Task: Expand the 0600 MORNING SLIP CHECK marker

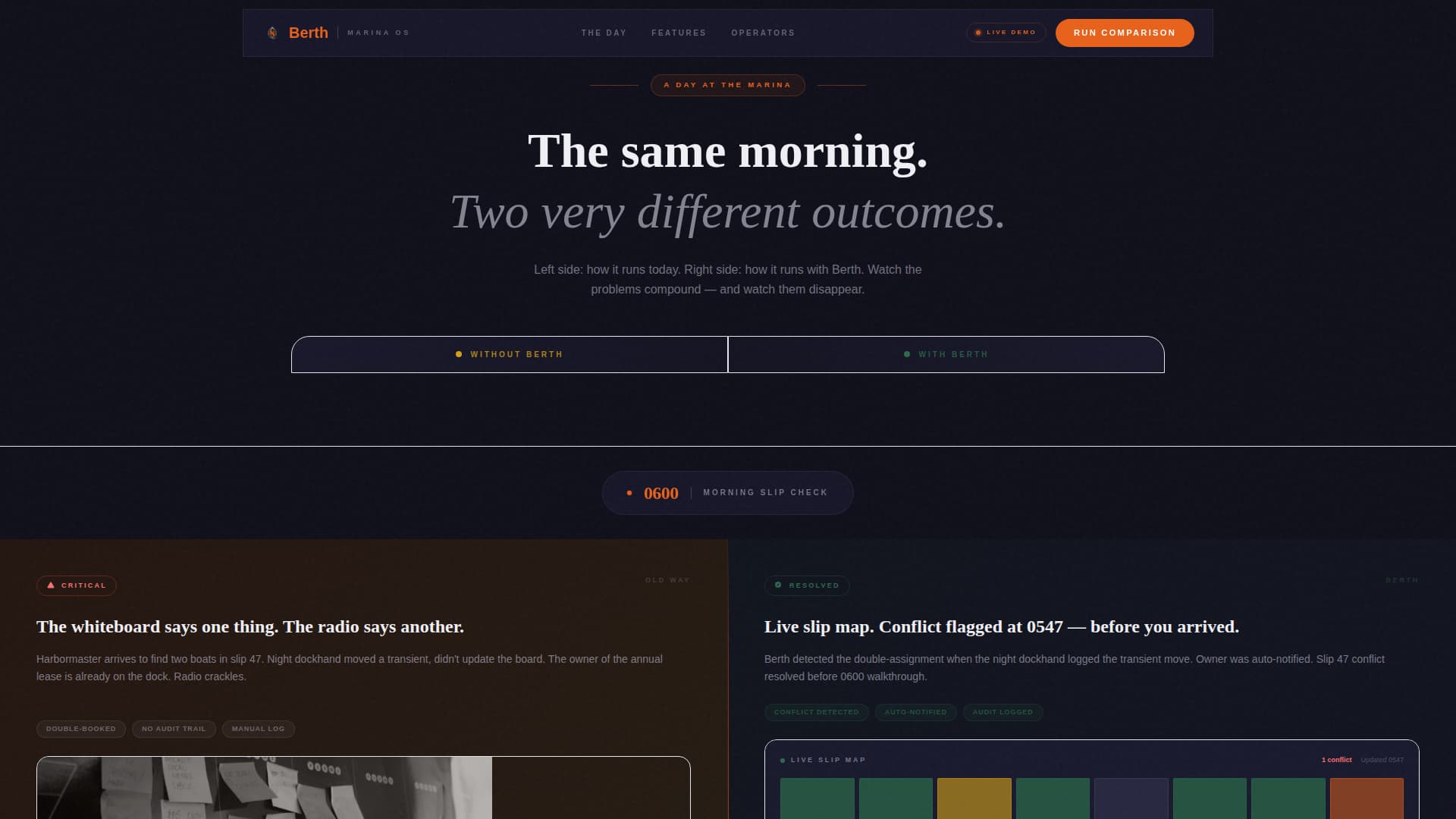Action: (727, 492)
